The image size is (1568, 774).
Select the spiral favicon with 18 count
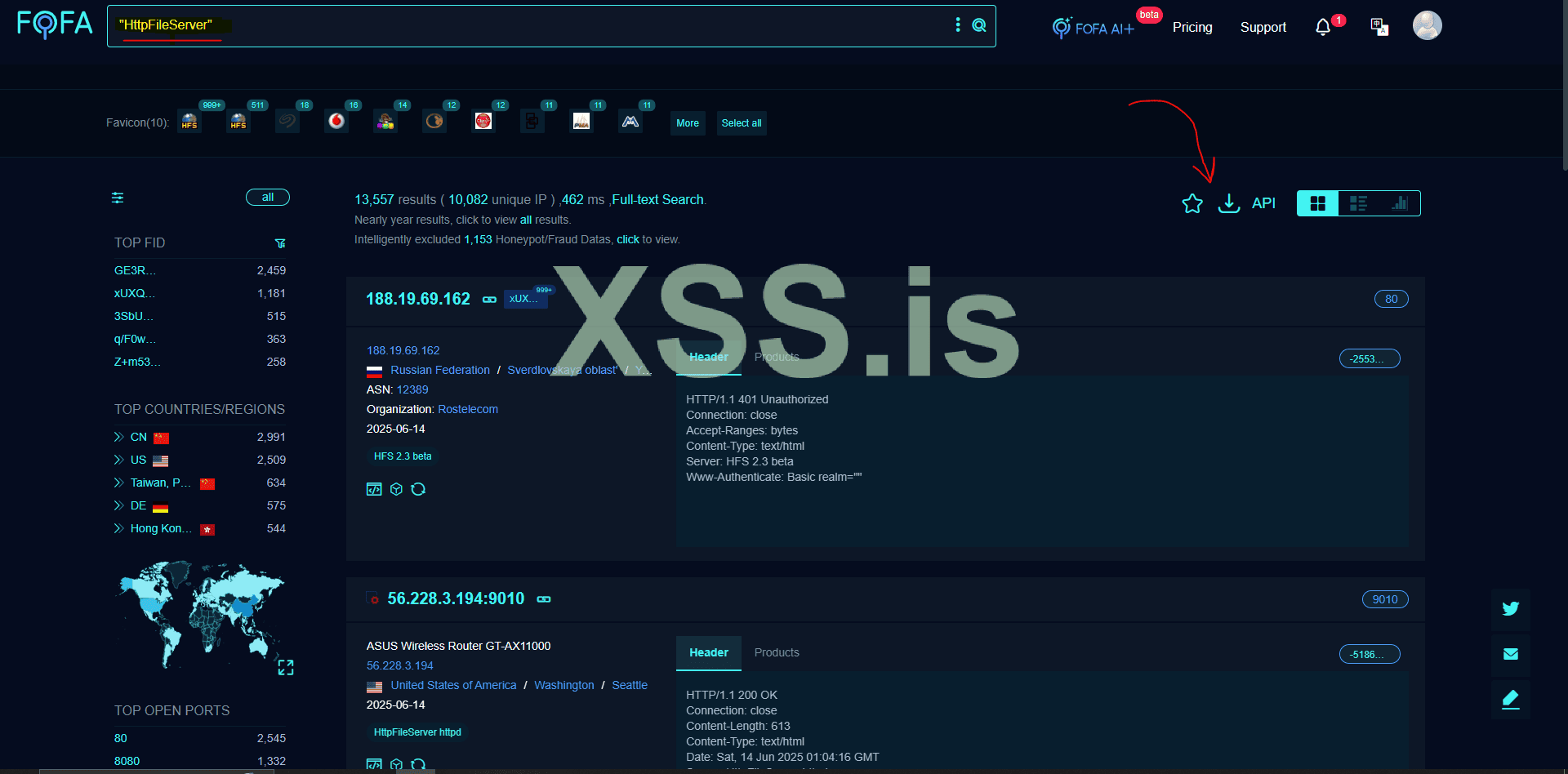point(287,122)
